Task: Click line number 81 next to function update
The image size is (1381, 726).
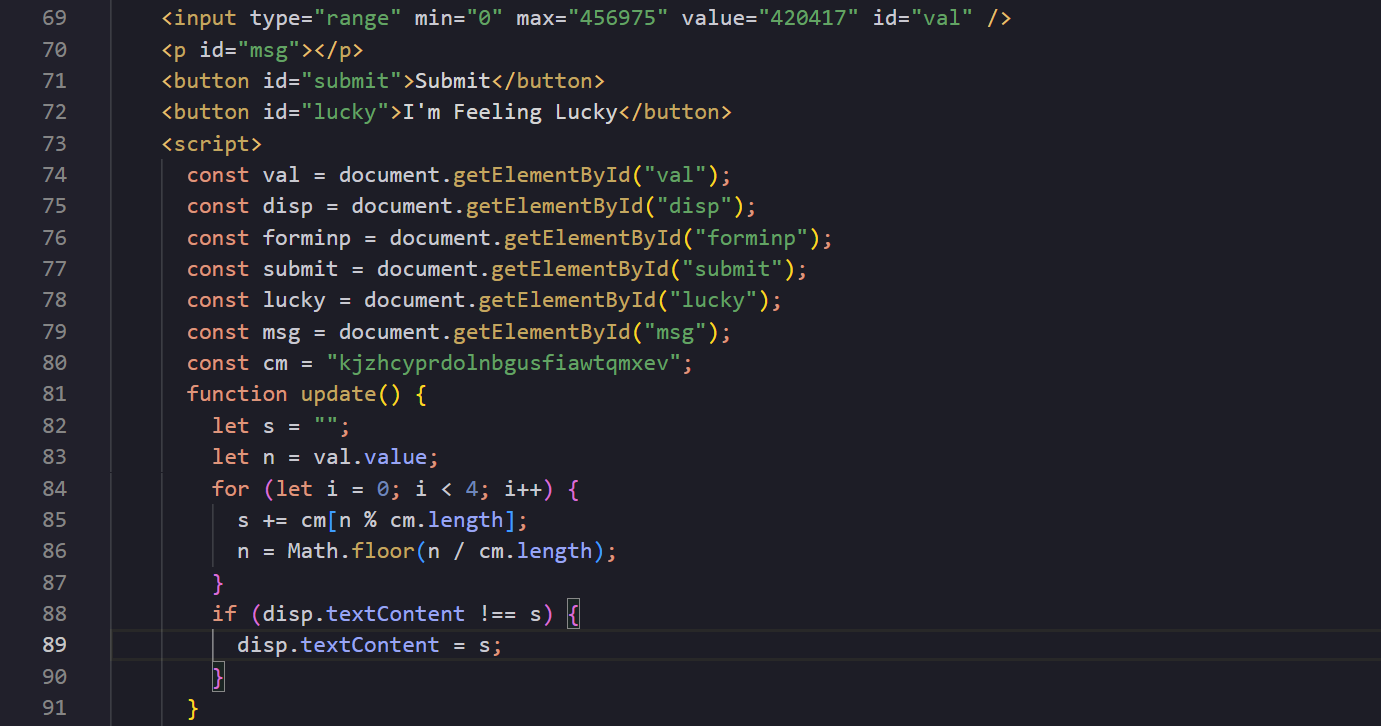Action: click(55, 394)
